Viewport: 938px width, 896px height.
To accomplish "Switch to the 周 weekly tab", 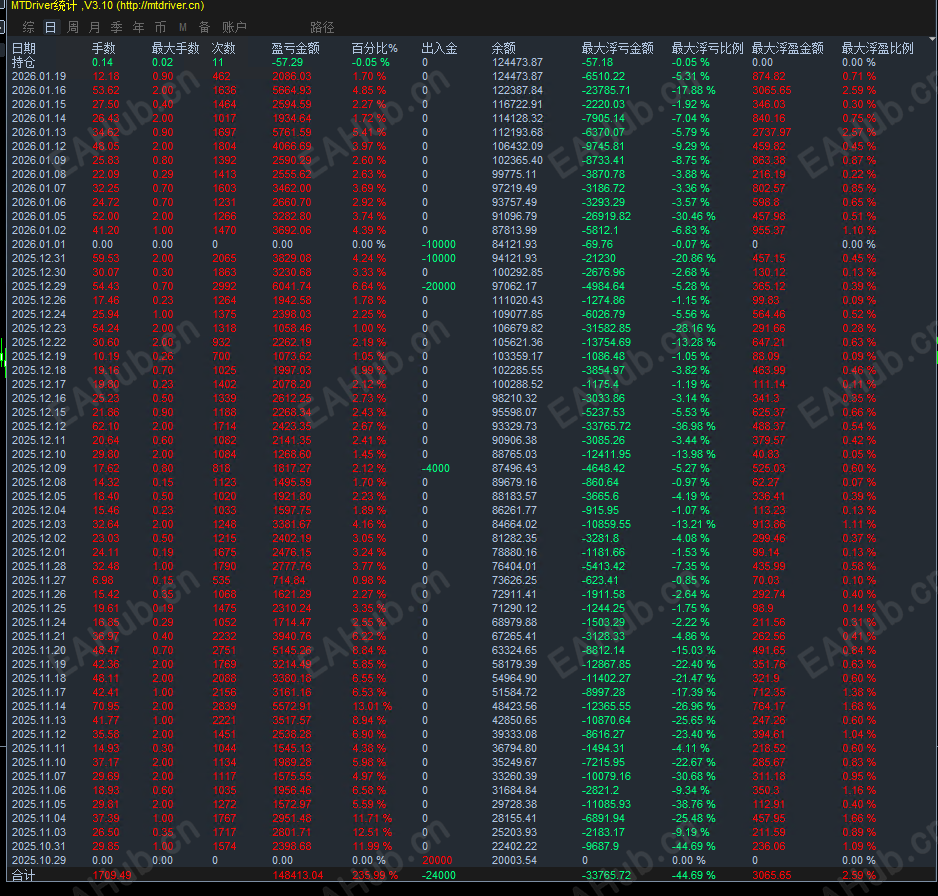I will (73, 27).
